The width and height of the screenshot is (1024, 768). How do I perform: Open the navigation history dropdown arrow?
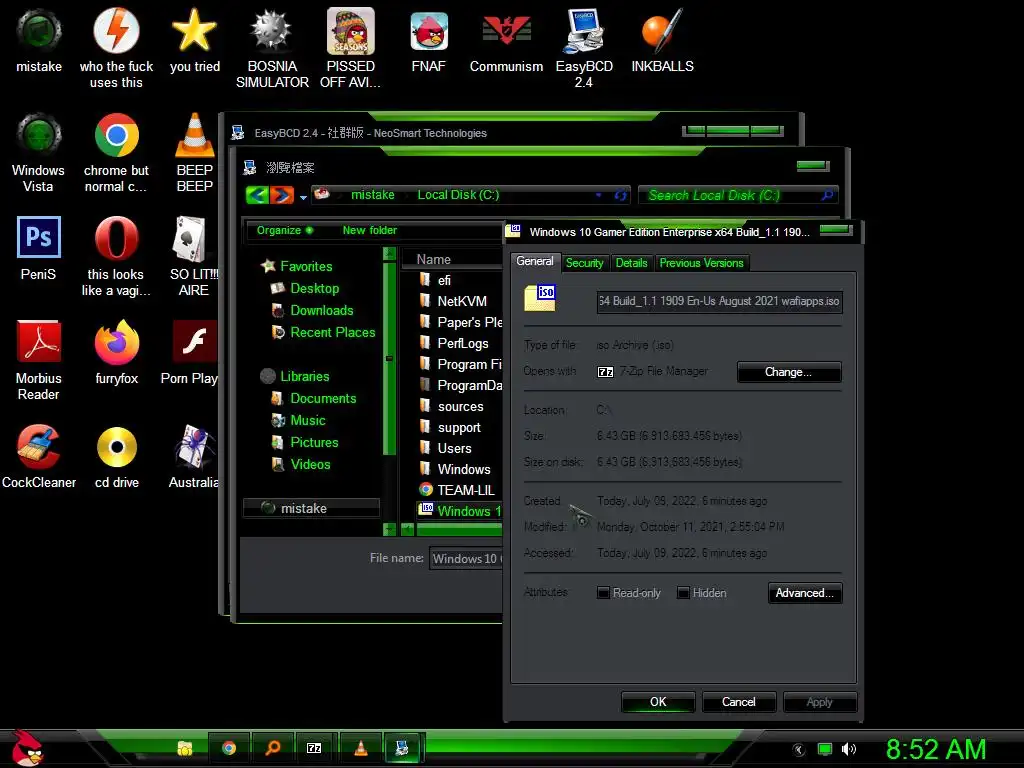[x=303, y=197]
